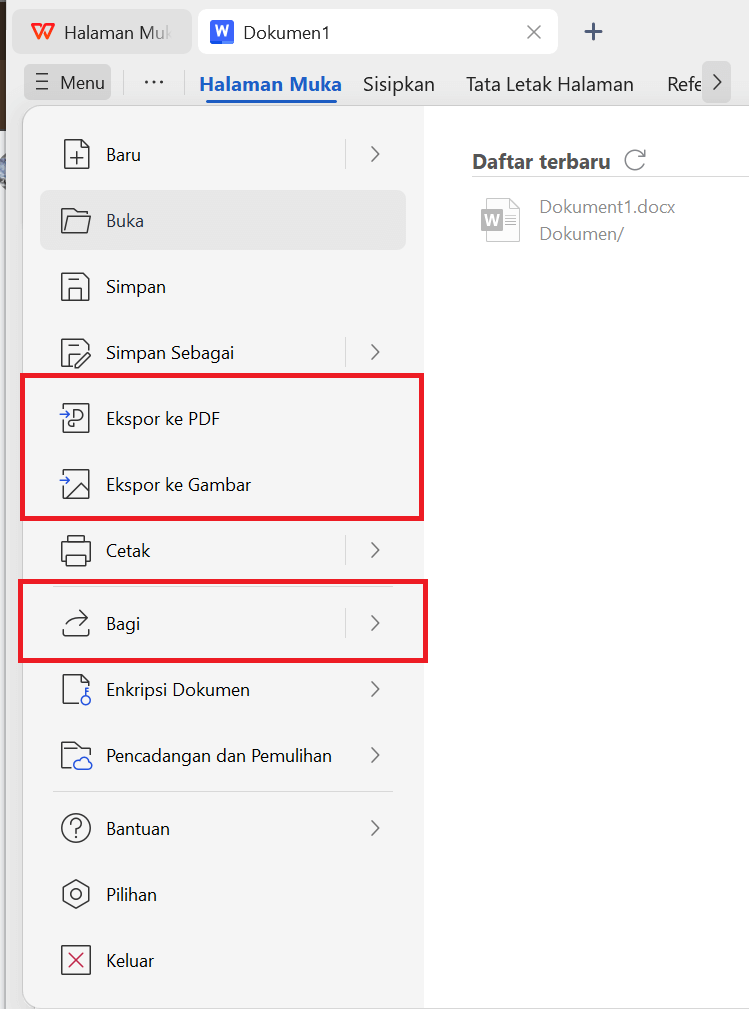This screenshot has height=1009, width=749.
Task: Click the Pencadangan dan Pemulihan cloud icon
Action: 76,755
